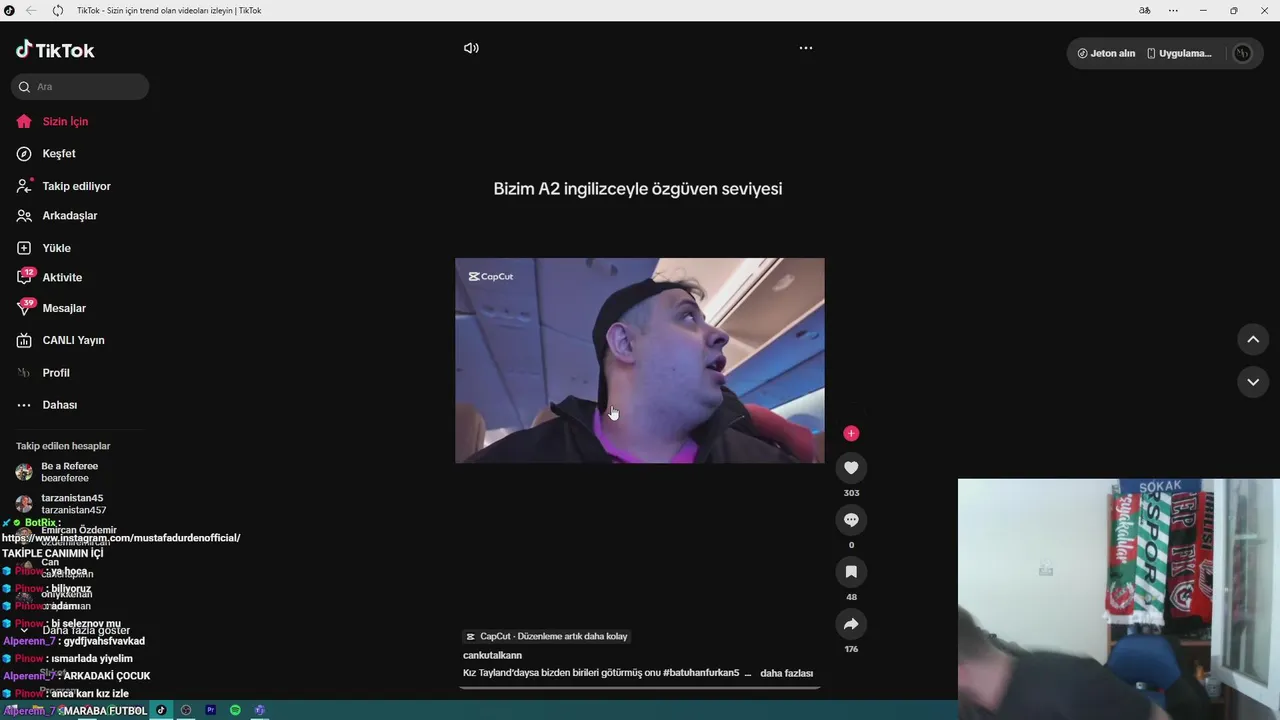Open browser three-dot settings menu
Image resolution: width=1280 pixels, height=720 pixels.
click(1173, 10)
